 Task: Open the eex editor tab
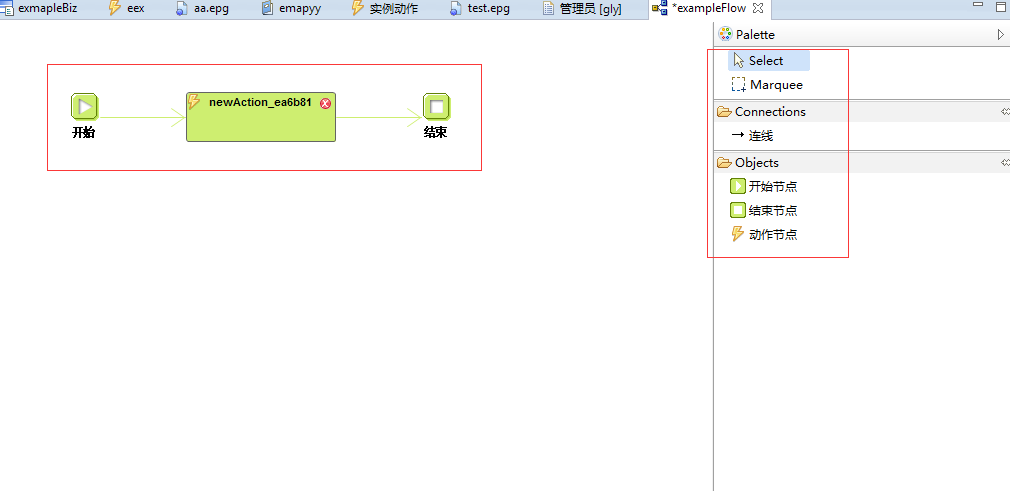pyautogui.click(x=126, y=9)
